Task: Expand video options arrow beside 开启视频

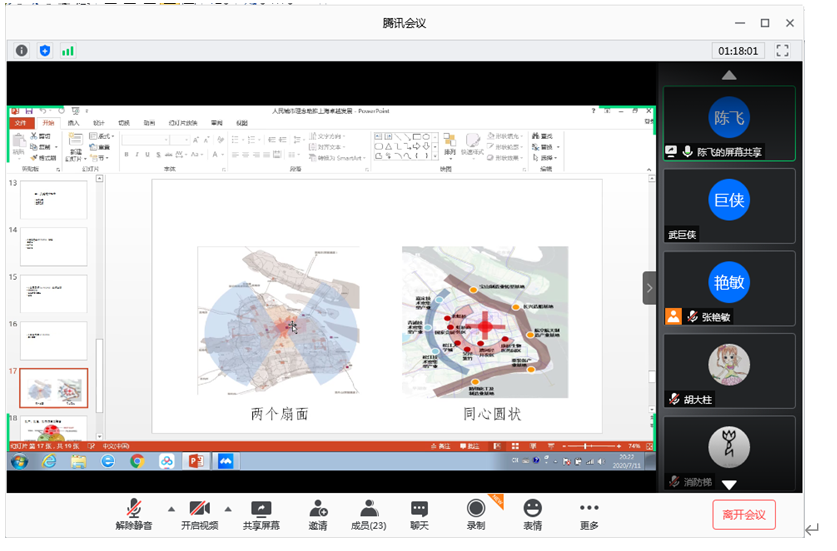Action: [x=228, y=508]
